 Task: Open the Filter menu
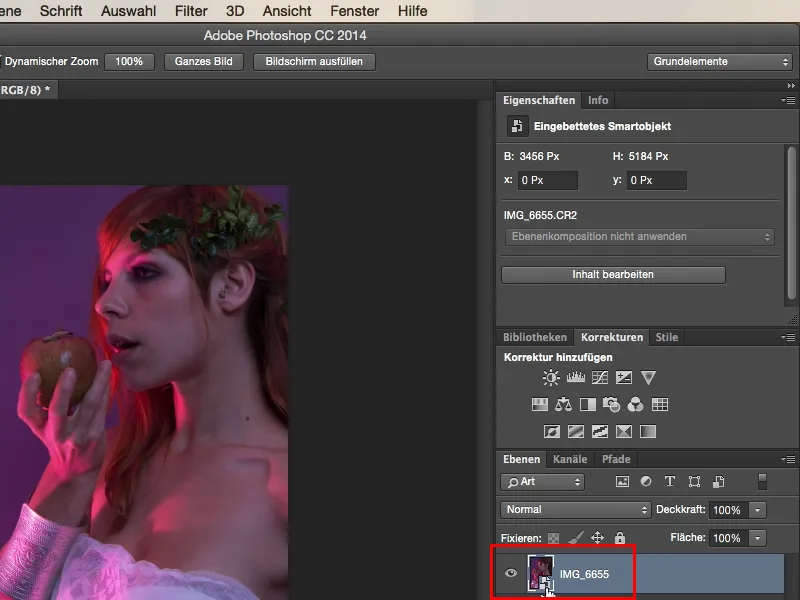[191, 11]
